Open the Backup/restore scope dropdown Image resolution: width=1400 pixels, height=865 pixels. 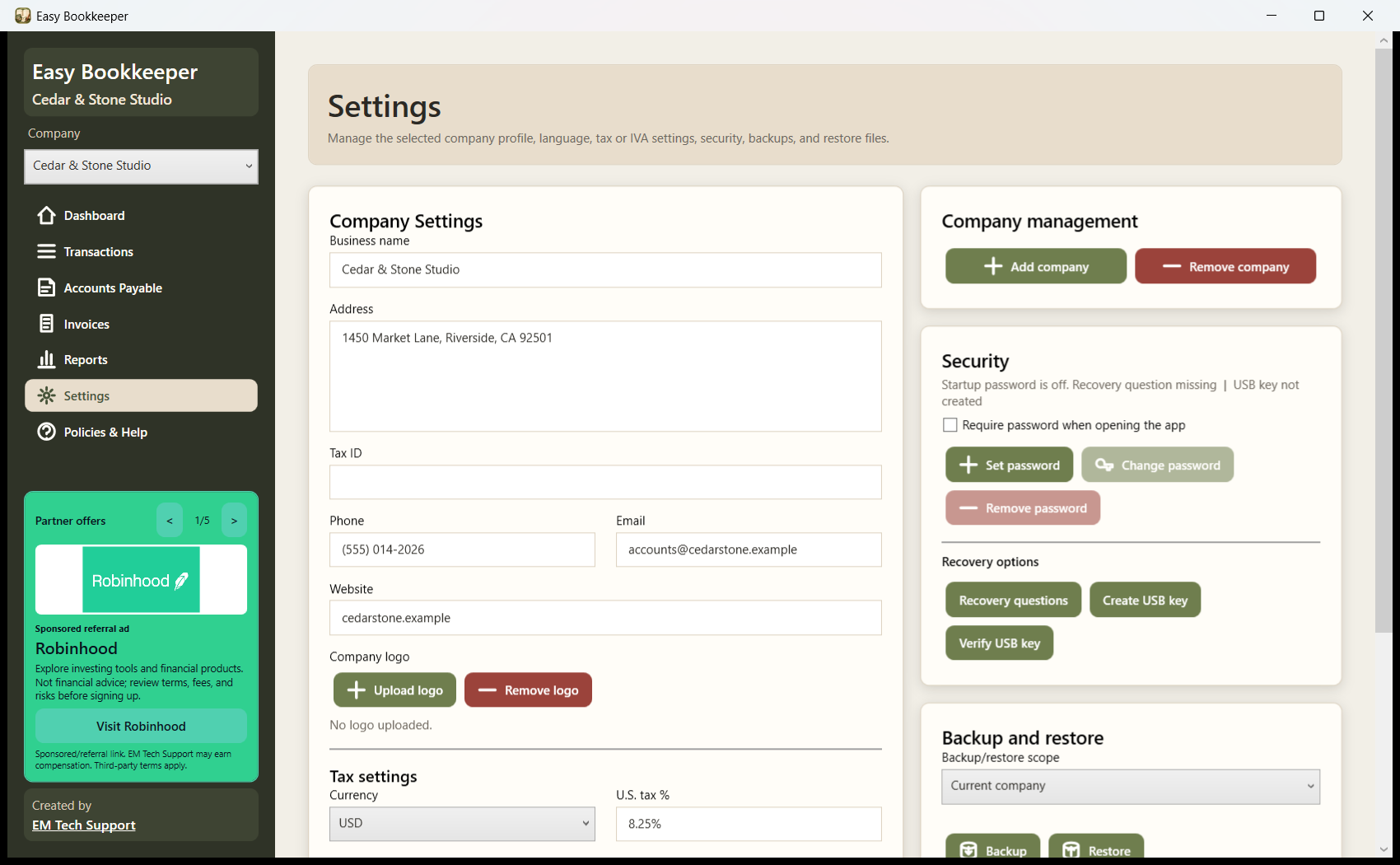(1131, 787)
